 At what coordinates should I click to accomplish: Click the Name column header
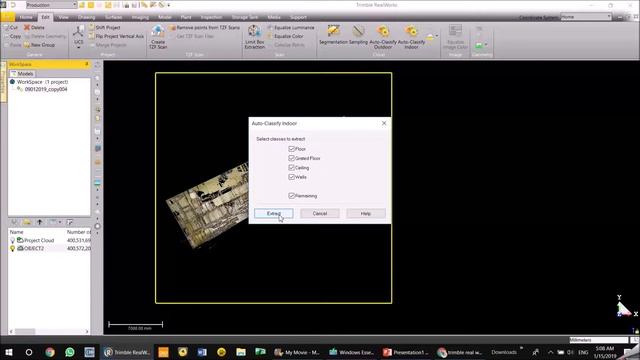pos(16,232)
